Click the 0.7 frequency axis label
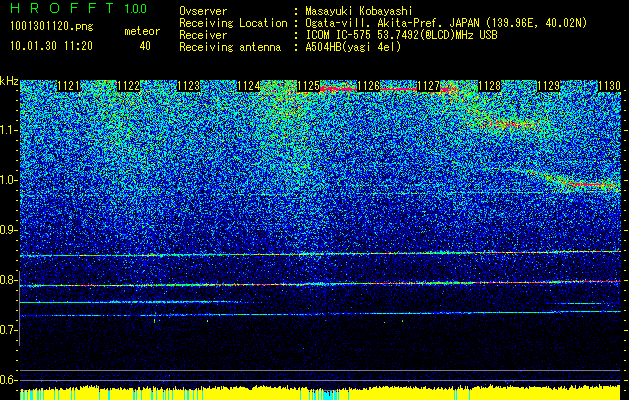The image size is (629, 400). [8, 330]
